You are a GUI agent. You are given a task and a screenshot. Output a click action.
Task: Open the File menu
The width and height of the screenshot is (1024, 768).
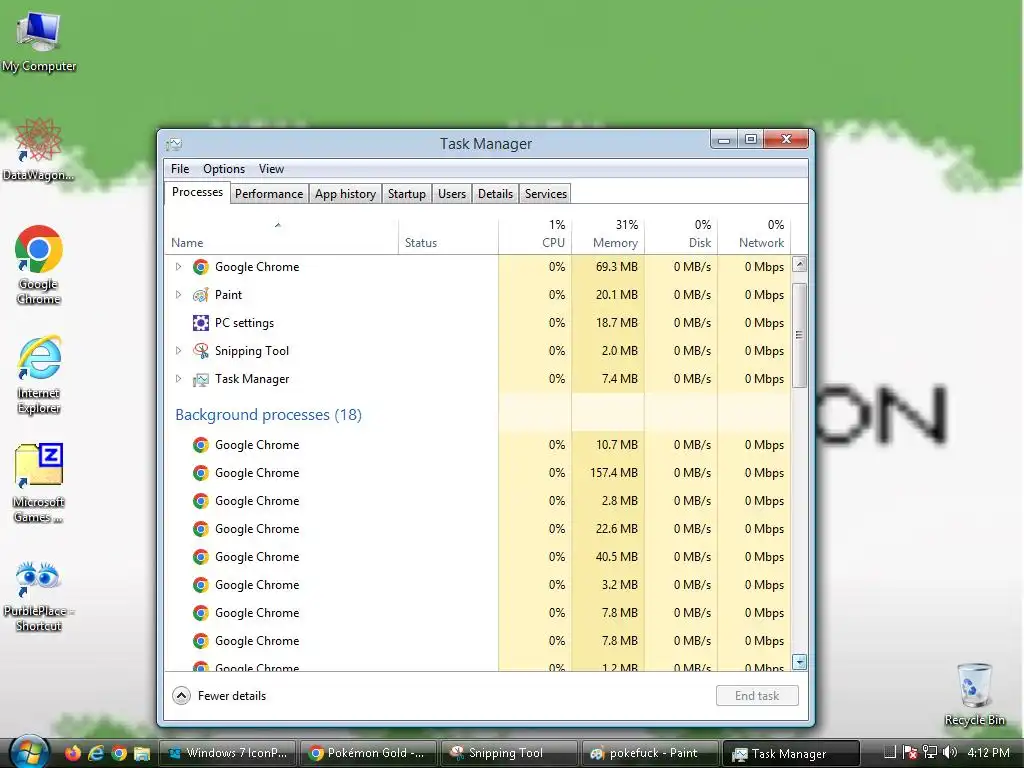(180, 168)
